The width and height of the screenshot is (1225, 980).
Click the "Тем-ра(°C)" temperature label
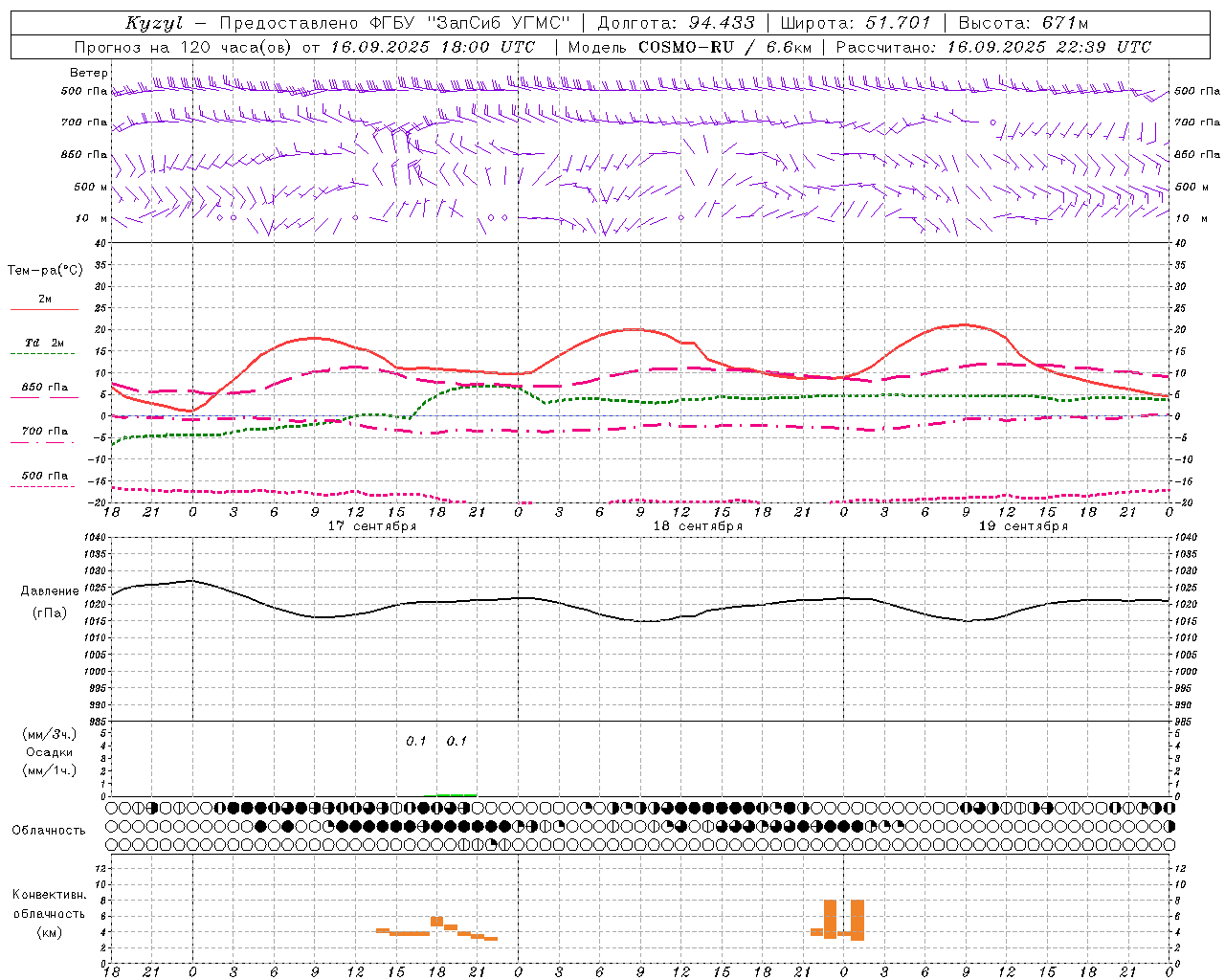45,271
